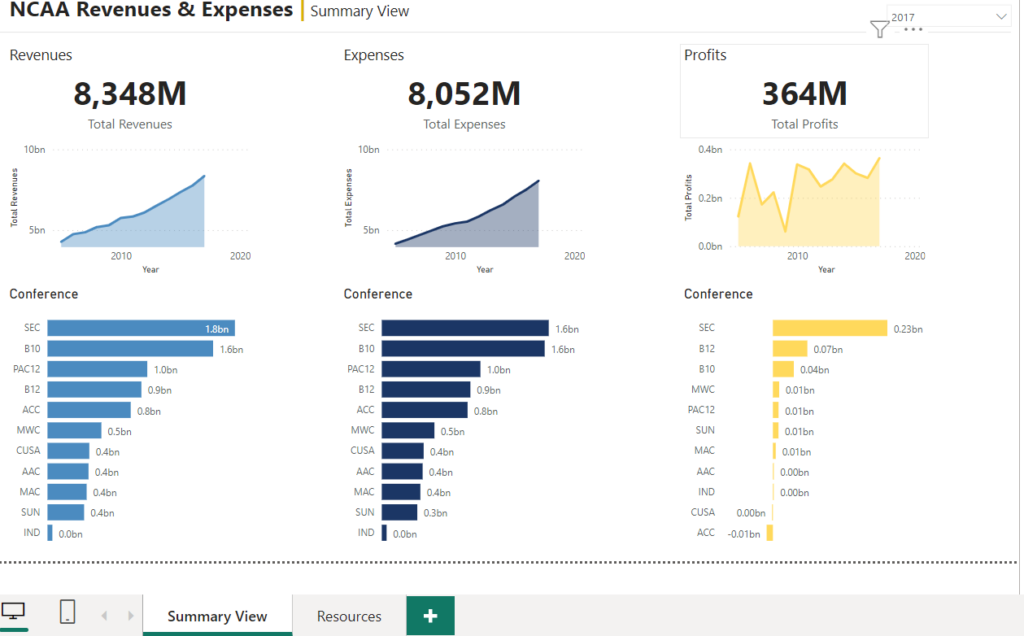Open the Resources tab
The height and width of the screenshot is (636, 1024).
[x=349, y=616]
